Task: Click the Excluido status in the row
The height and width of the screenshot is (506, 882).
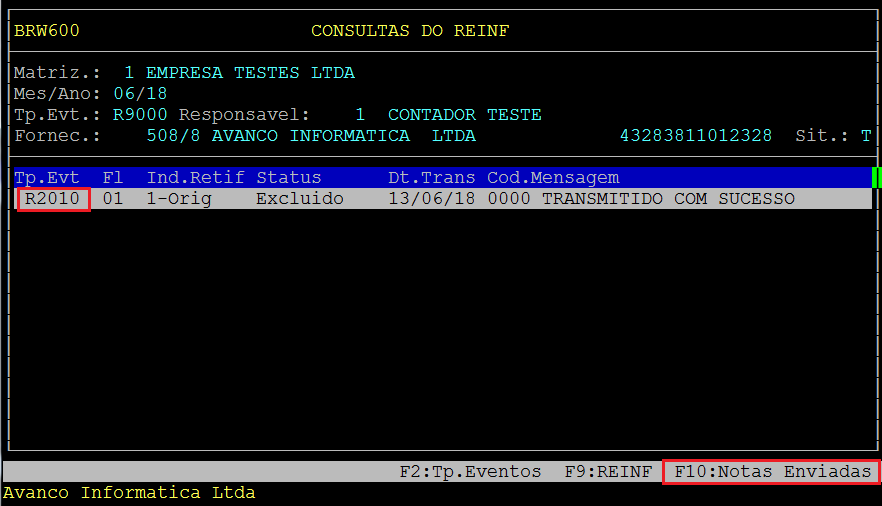Action: (299, 199)
